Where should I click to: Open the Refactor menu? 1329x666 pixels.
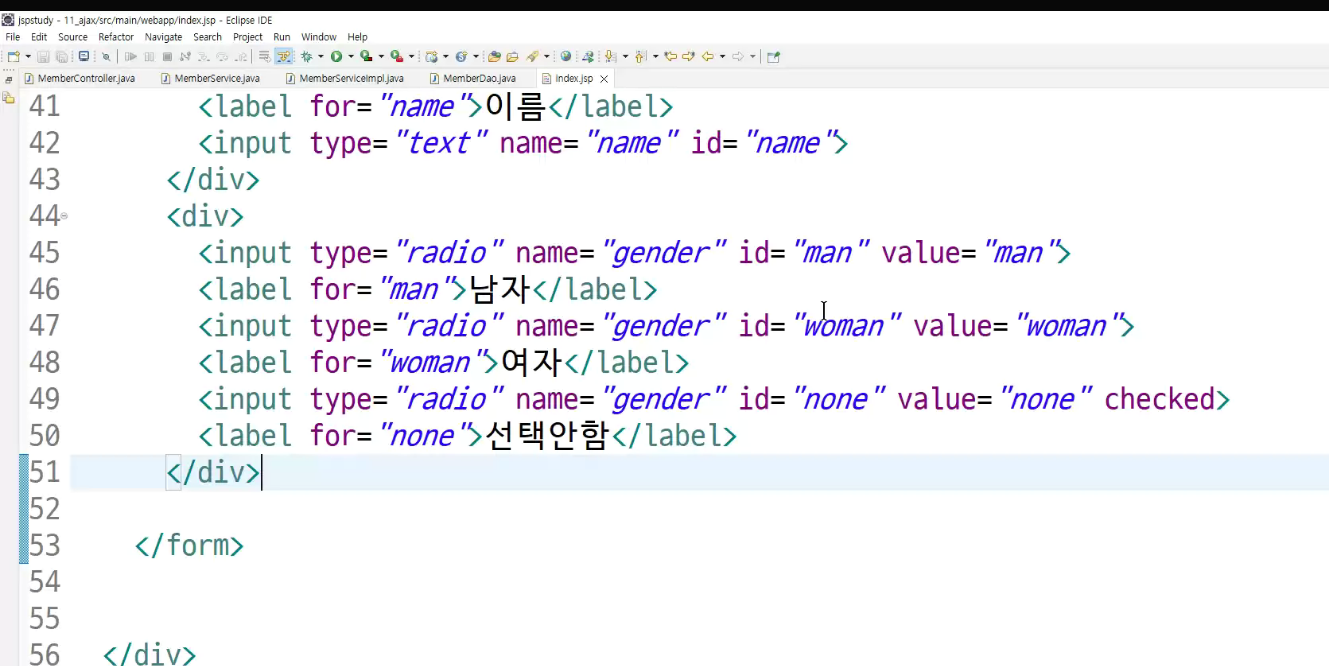pos(116,37)
